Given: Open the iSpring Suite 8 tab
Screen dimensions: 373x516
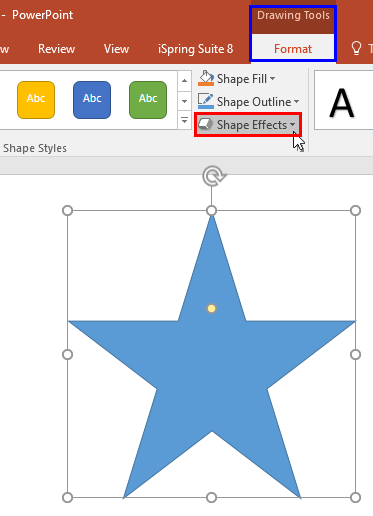Looking at the screenshot, I should click(195, 49).
